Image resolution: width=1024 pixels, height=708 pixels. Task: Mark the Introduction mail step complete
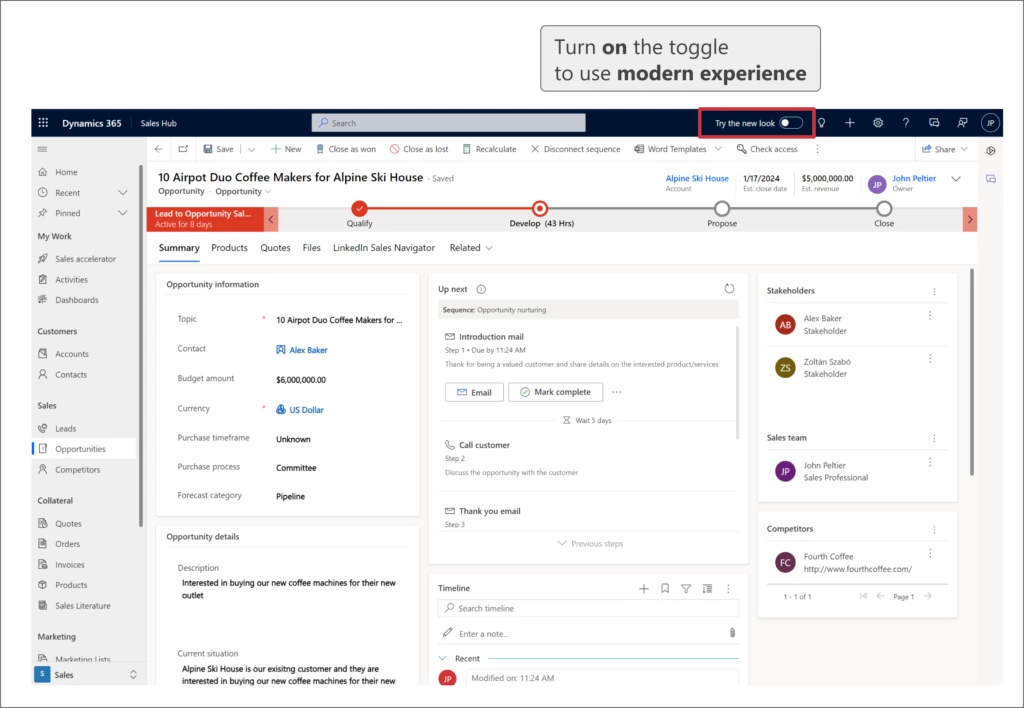pos(555,392)
